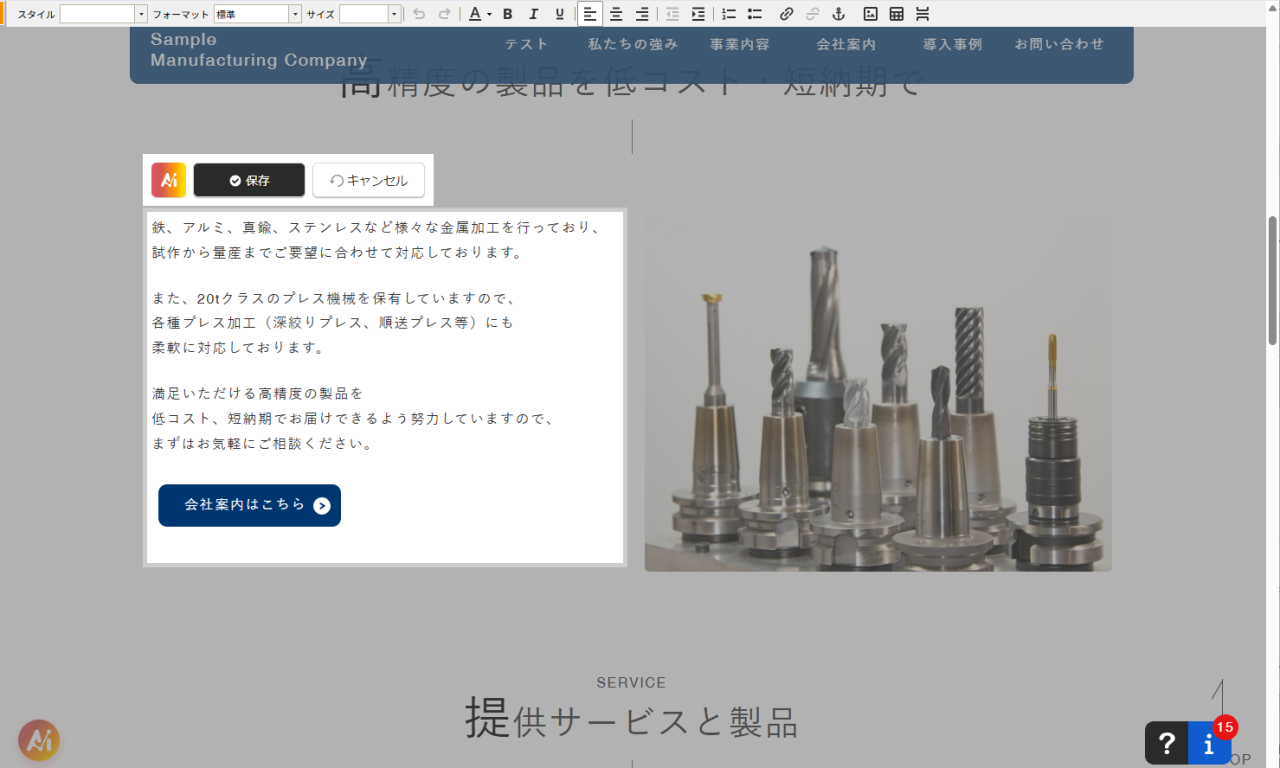Center align the text
Viewport: 1280px width, 768px height.
tap(616, 14)
